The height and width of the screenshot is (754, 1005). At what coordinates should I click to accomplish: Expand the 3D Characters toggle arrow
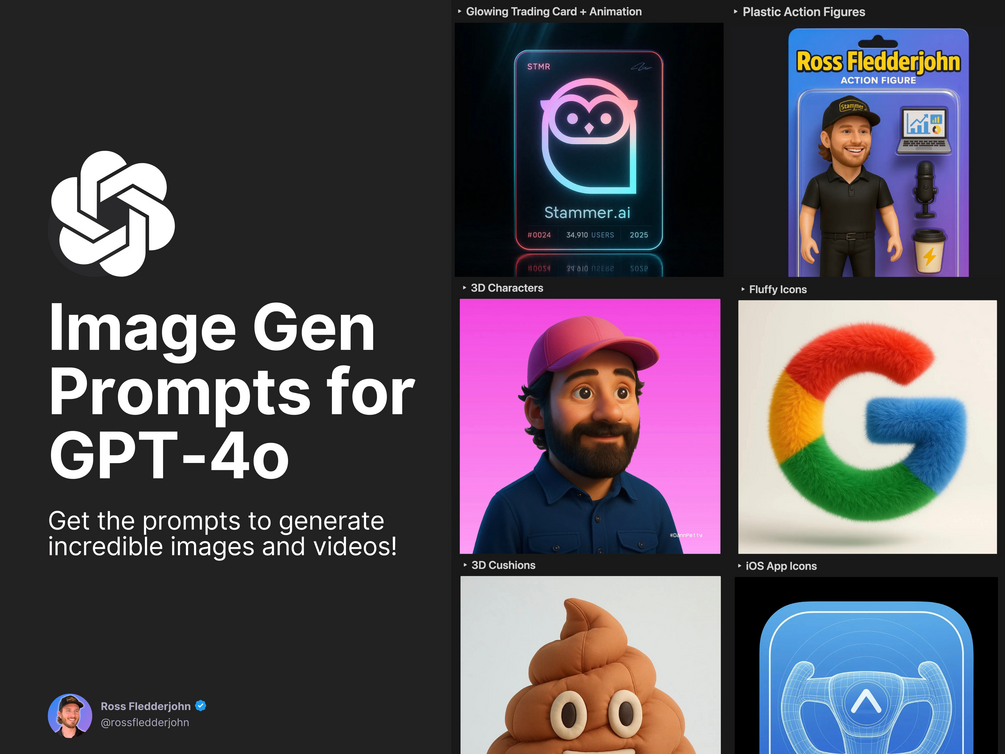pos(465,288)
